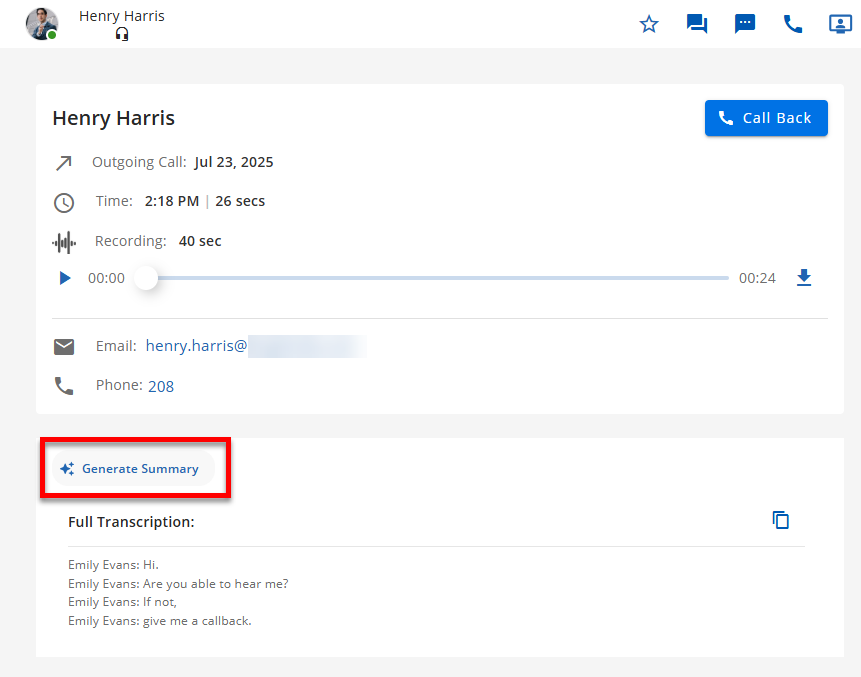Play the call recording
This screenshot has width=861, height=677.
click(65, 278)
